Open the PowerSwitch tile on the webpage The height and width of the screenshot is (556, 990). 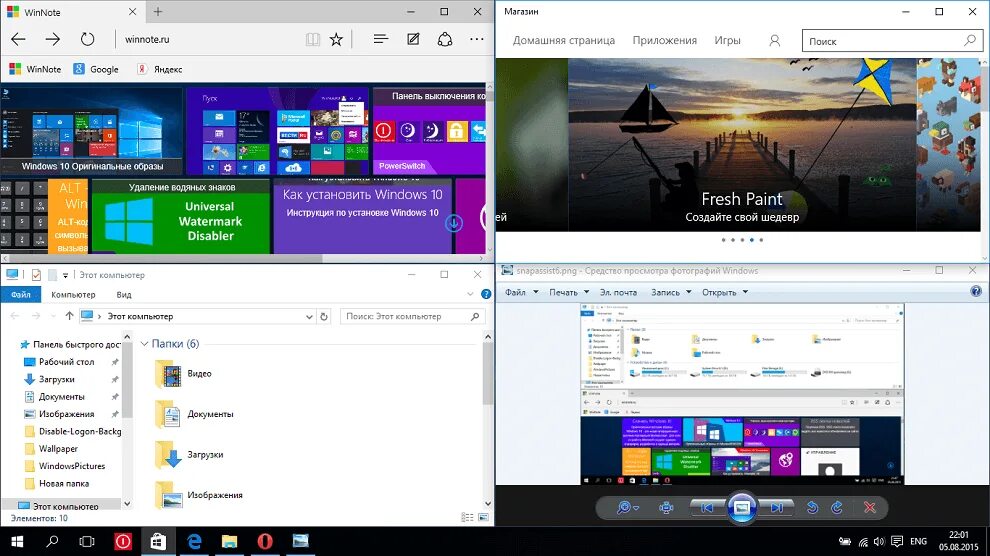coord(429,131)
